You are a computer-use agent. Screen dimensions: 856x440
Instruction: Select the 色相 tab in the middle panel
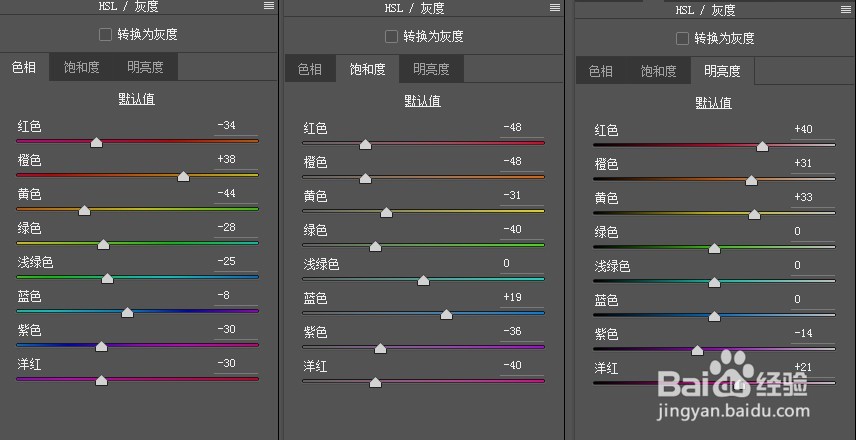(310, 69)
